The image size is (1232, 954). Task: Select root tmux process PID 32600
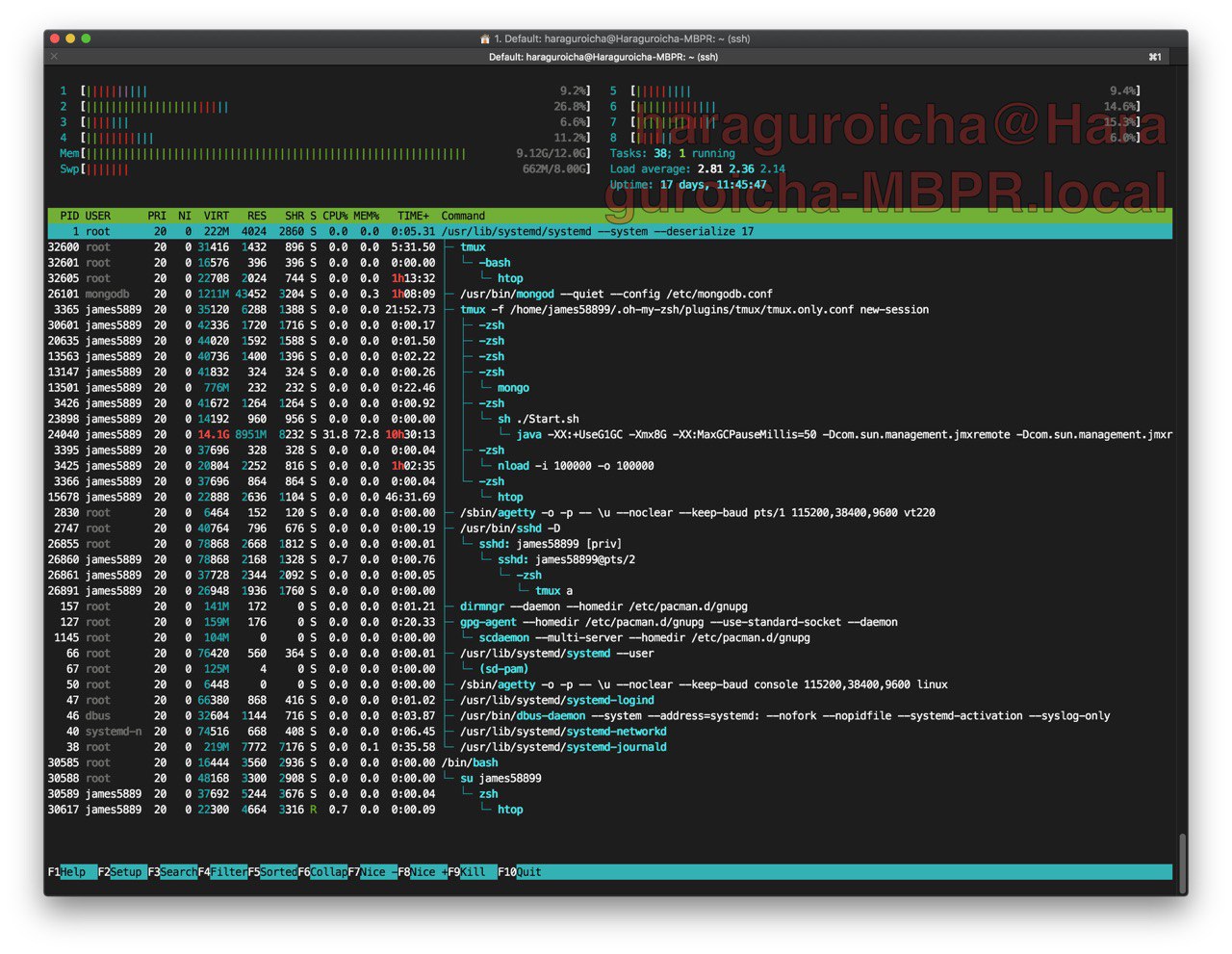point(610,247)
